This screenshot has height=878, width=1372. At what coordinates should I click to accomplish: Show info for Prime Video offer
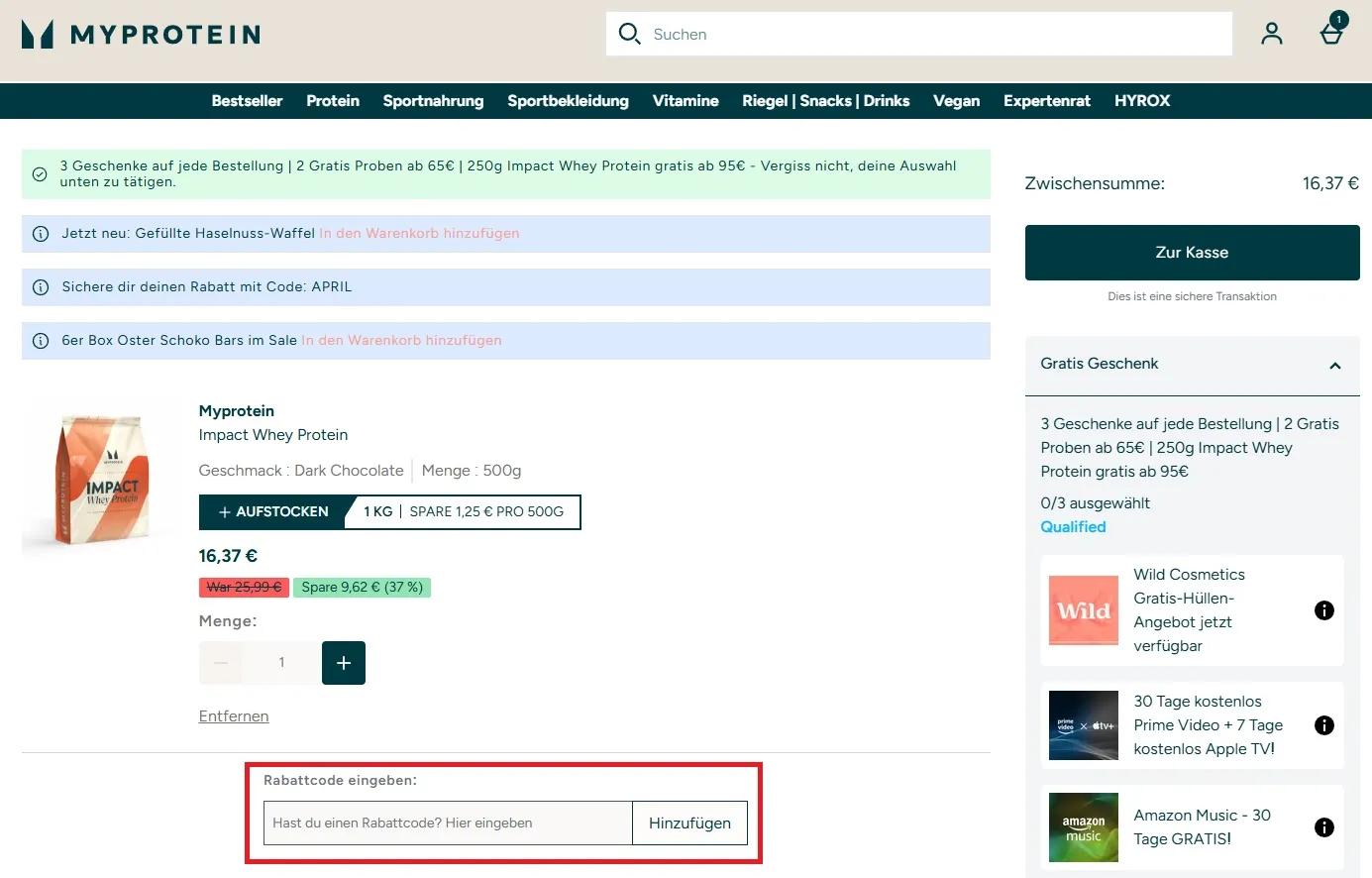tap(1323, 725)
